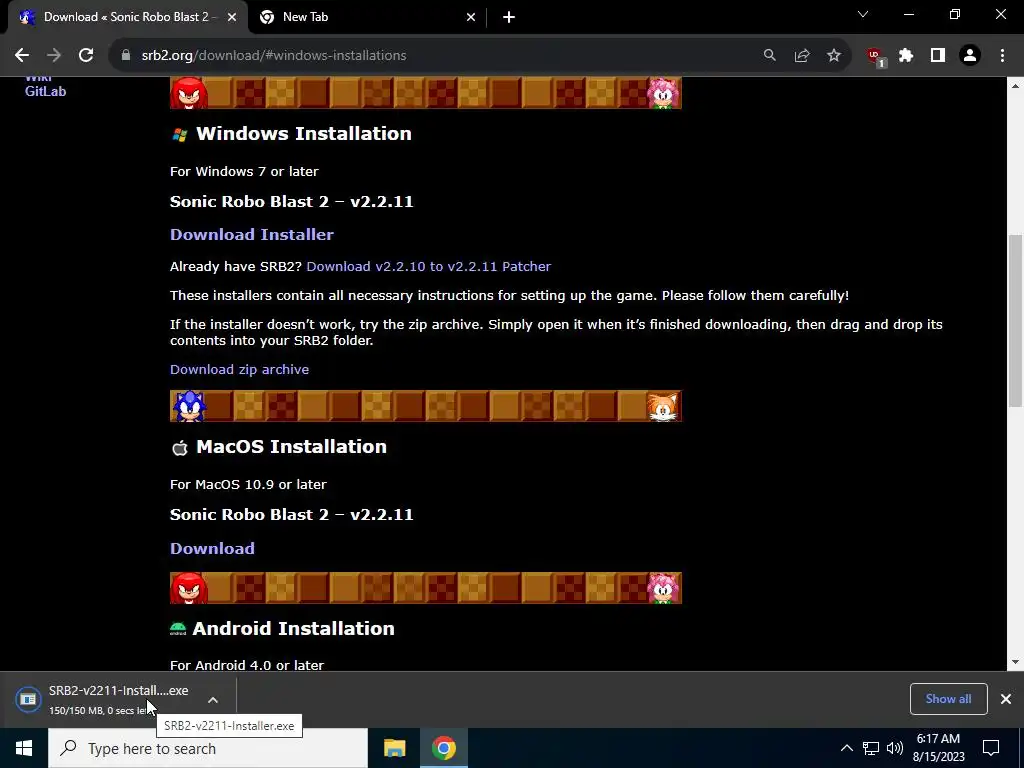The height and width of the screenshot is (768, 1024).
Task: Click the Sonic sprite above MacOS Installation
Action: pos(189,406)
